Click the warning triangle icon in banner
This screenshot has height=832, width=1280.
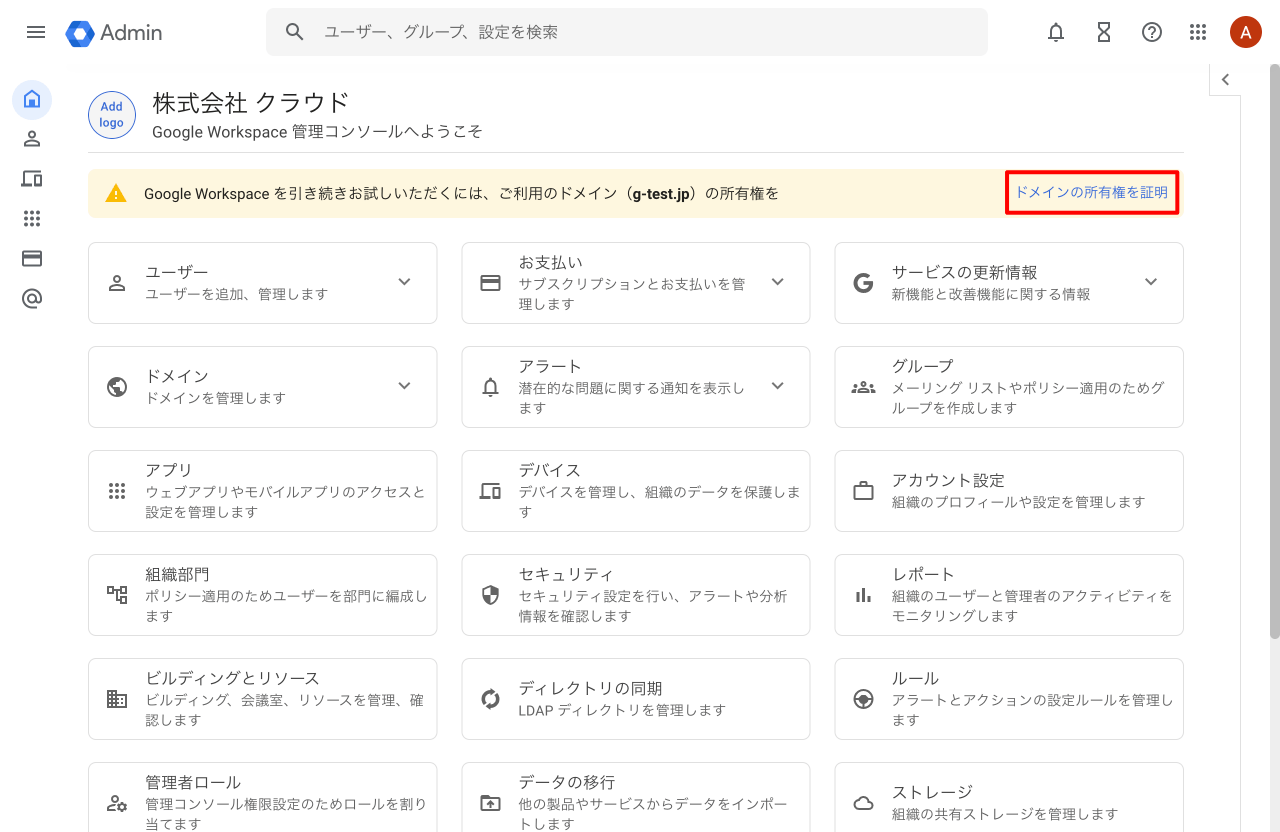tap(117, 194)
